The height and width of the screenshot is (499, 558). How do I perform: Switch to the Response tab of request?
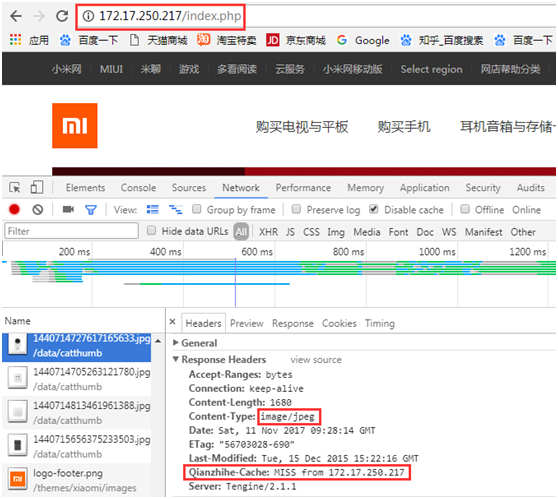click(293, 323)
